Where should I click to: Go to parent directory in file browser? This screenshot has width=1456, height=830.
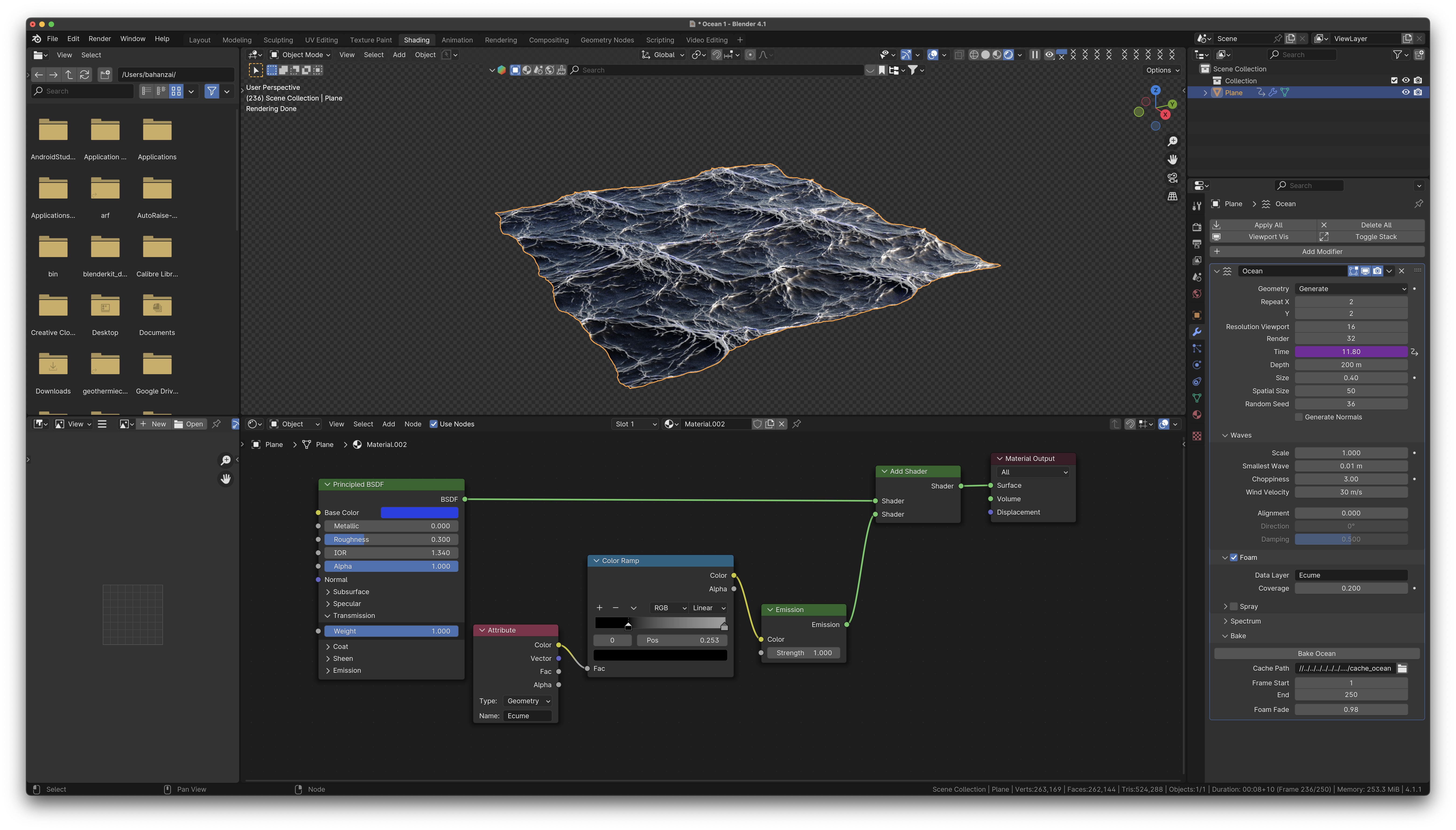point(69,75)
